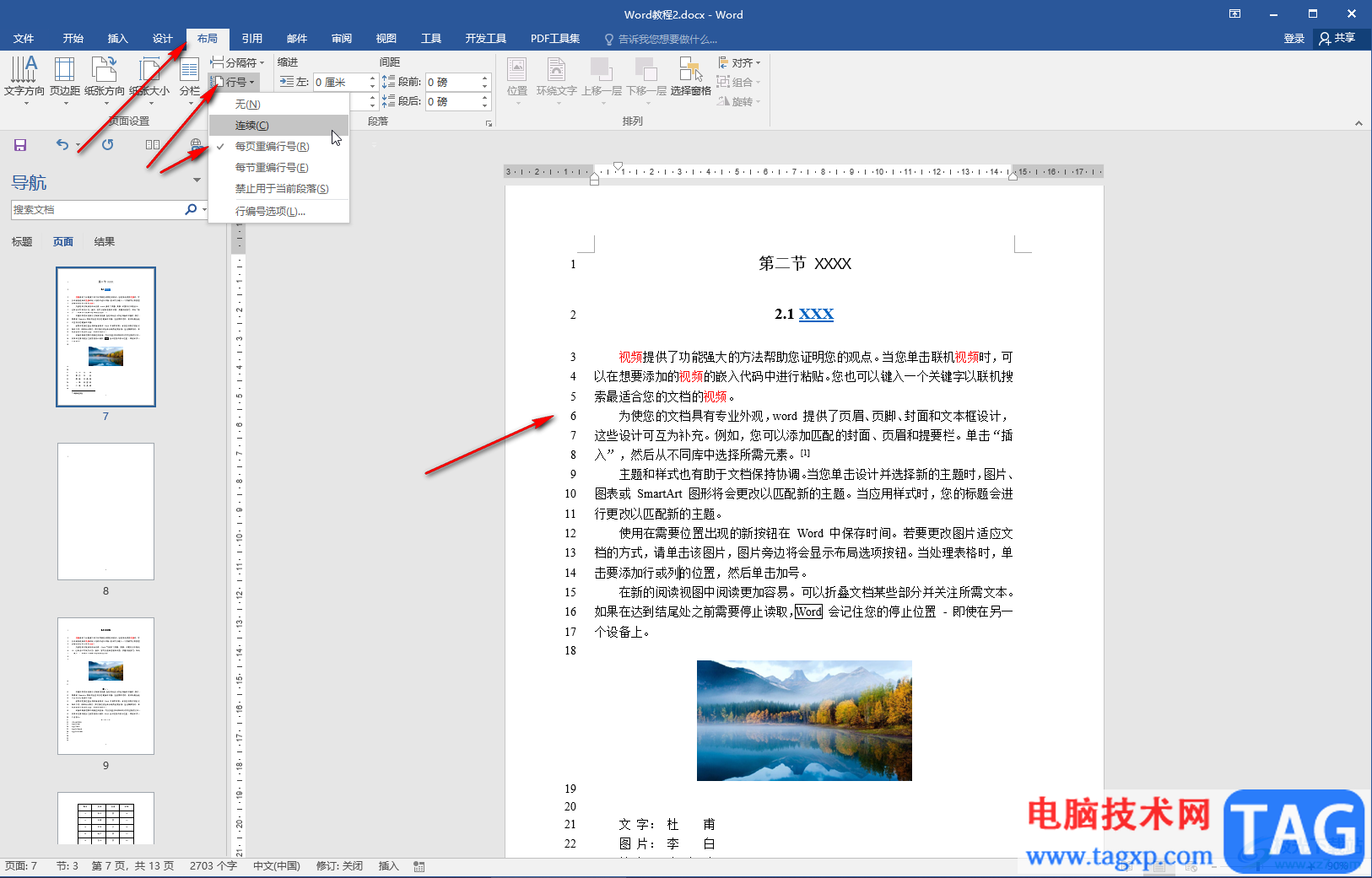The width and height of the screenshot is (1372, 878).
Task: Open 行编号选项(L)... line numbering options
Action: (279, 211)
